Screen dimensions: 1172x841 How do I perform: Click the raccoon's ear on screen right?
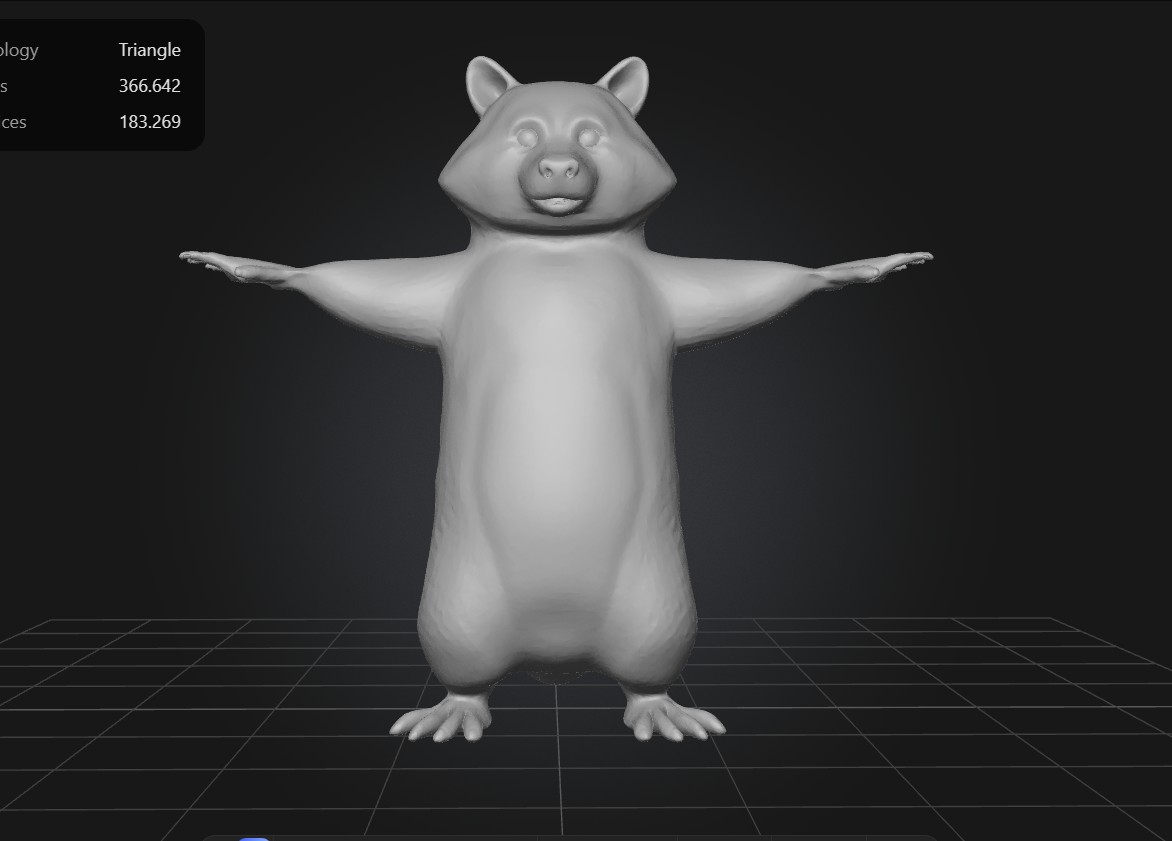click(627, 83)
